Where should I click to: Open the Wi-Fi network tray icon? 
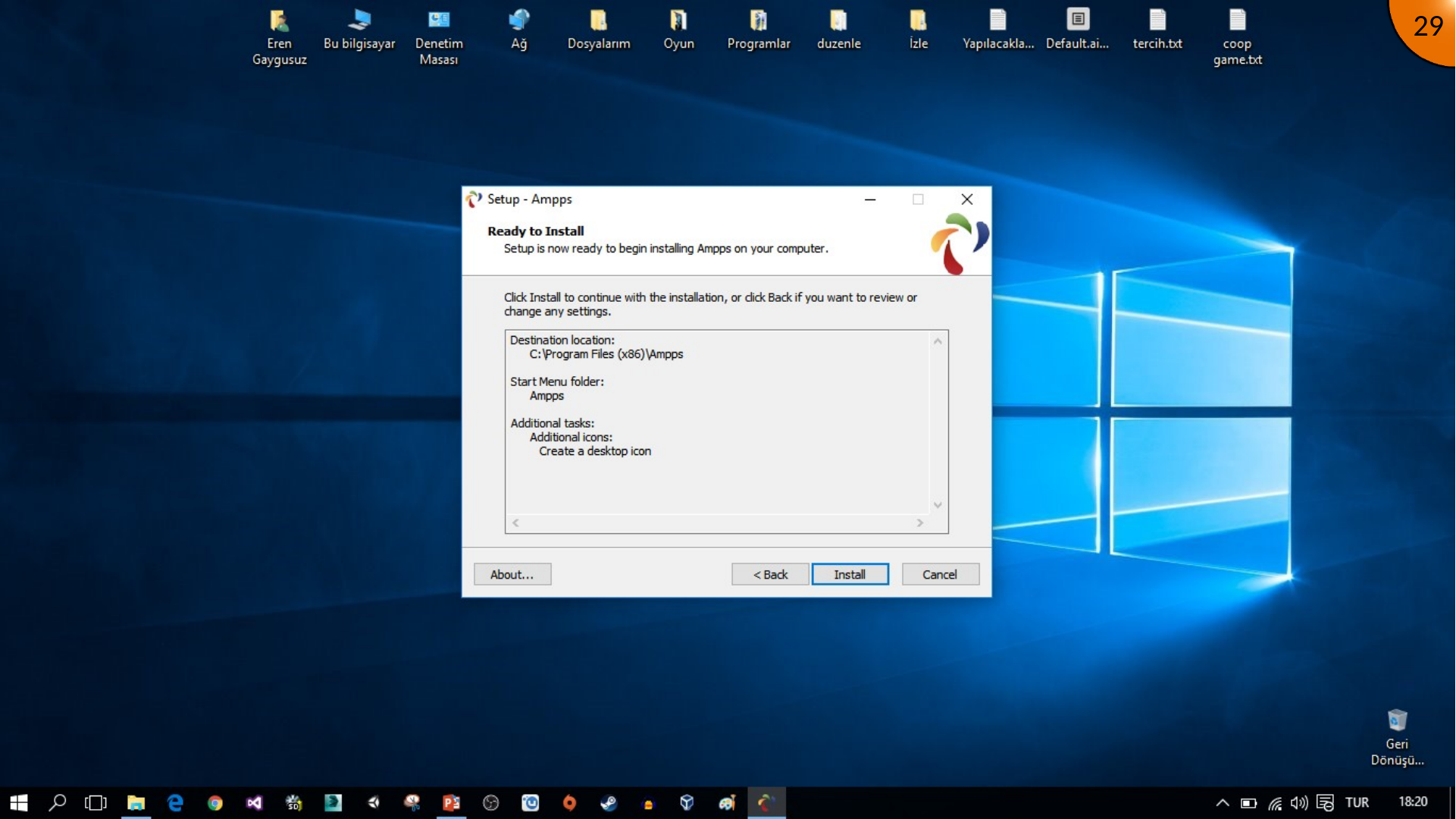point(1275,802)
